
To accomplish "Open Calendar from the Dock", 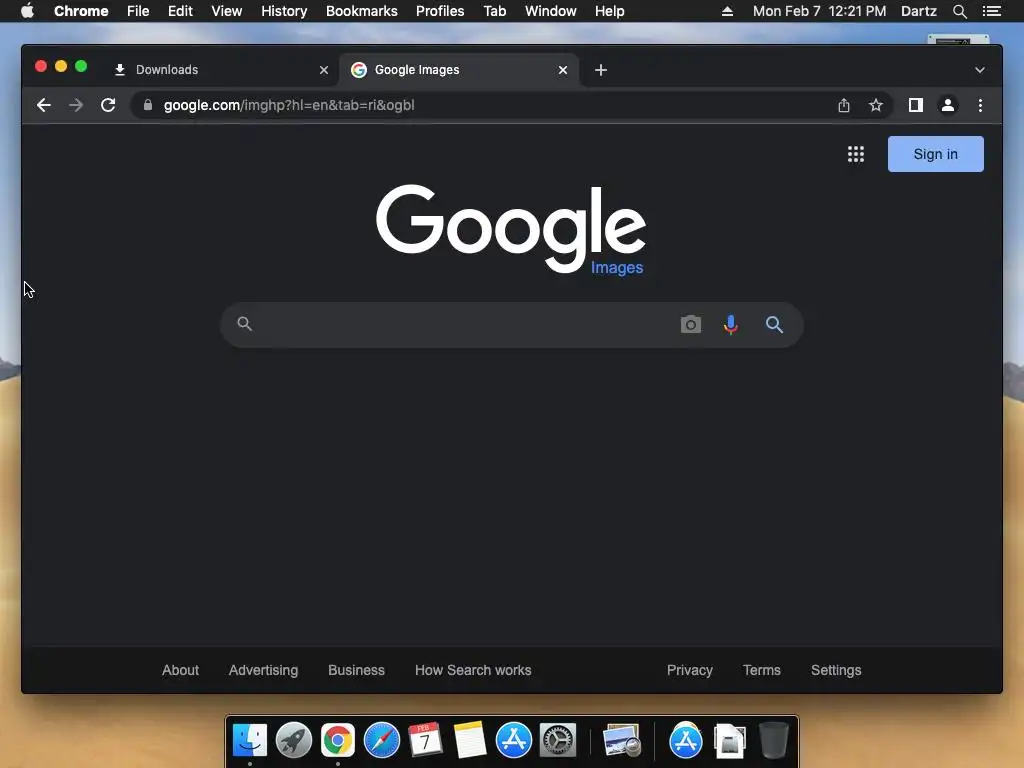I will point(425,741).
